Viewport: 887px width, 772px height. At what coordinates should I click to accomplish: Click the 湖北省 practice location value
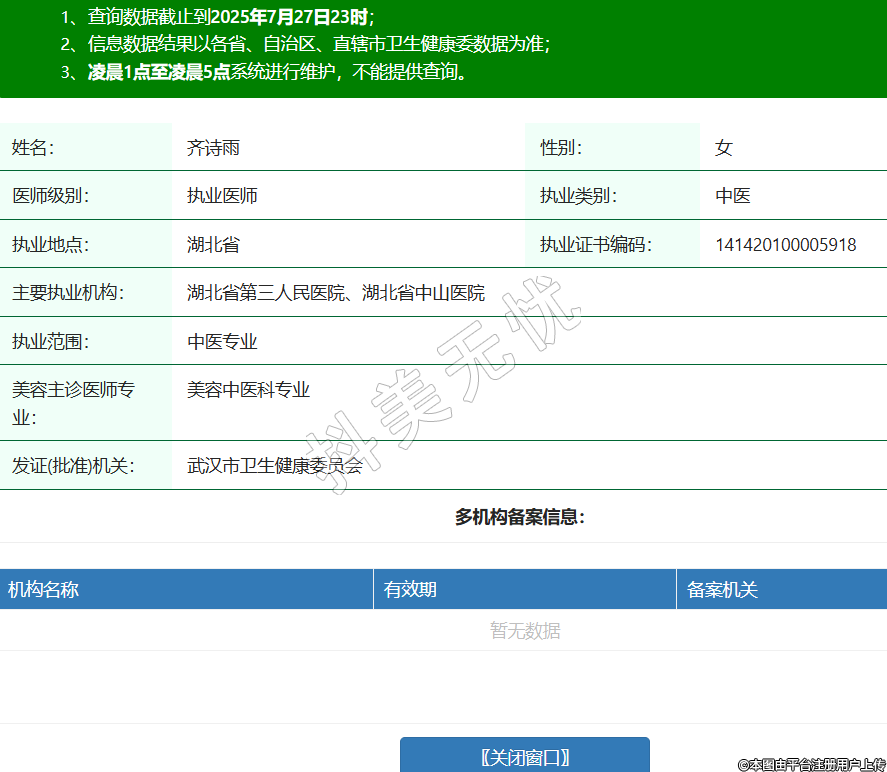point(213,245)
